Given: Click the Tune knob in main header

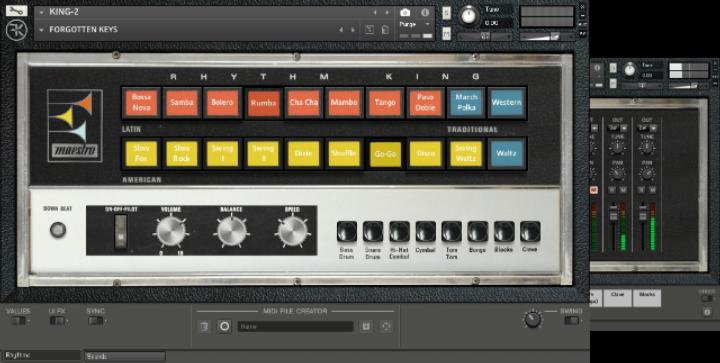Looking at the screenshot, I should [x=469, y=15].
